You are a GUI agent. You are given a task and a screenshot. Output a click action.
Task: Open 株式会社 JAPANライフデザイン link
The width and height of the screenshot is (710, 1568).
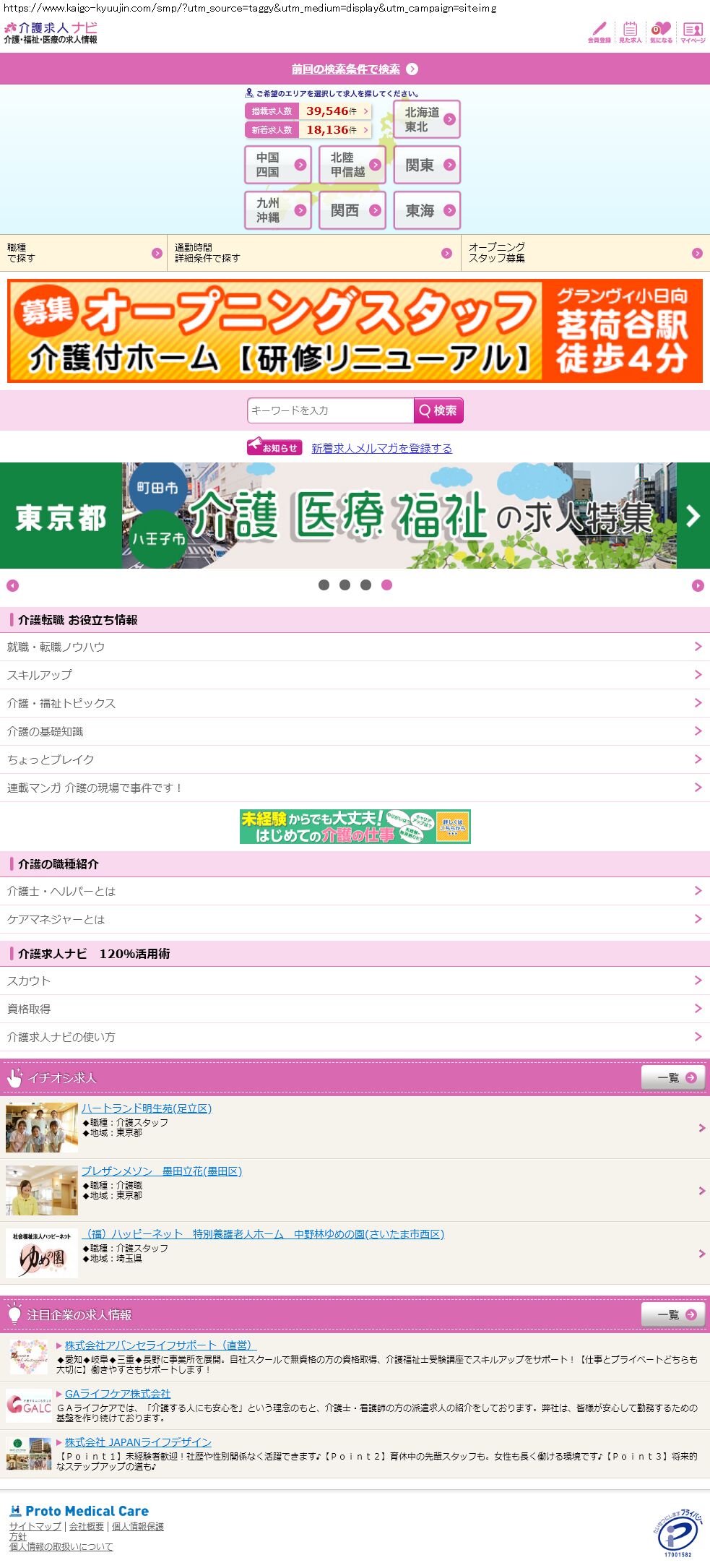coord(138,1442)
